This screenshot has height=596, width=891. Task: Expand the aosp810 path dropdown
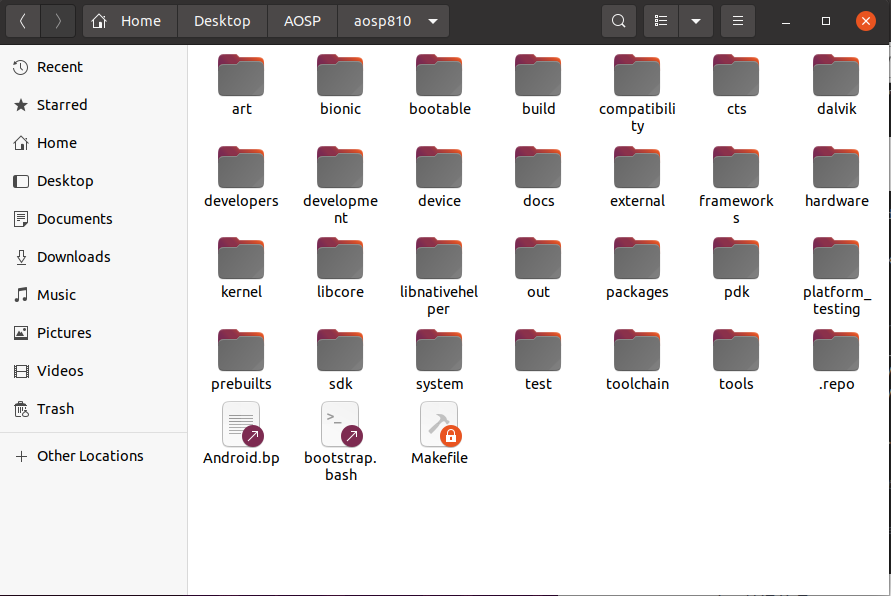click(433, 21)
